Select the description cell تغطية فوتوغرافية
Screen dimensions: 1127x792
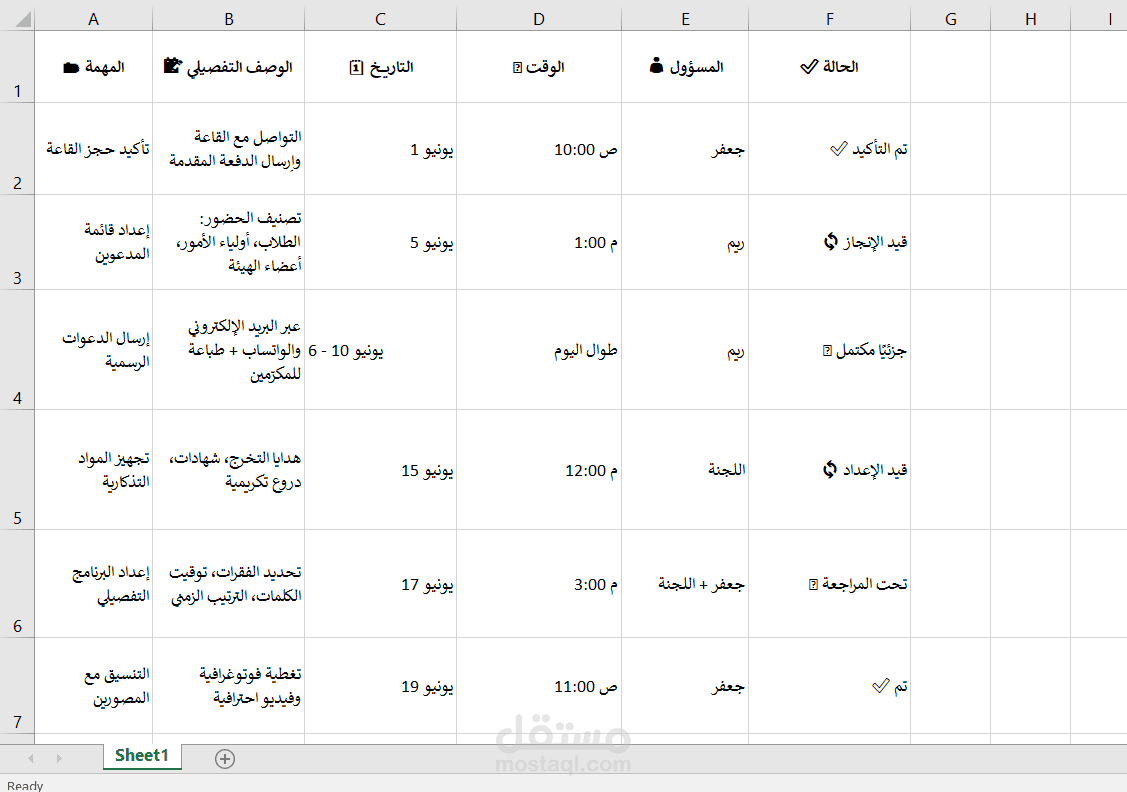(x=229, y=686)
